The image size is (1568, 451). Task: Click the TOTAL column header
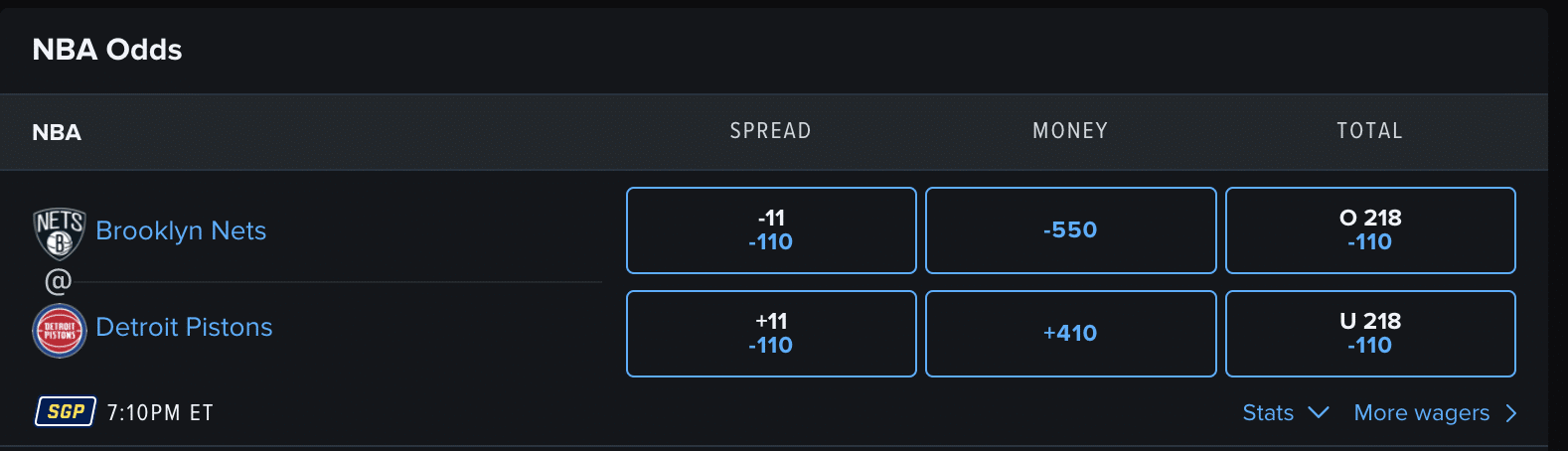(1369, 131)
